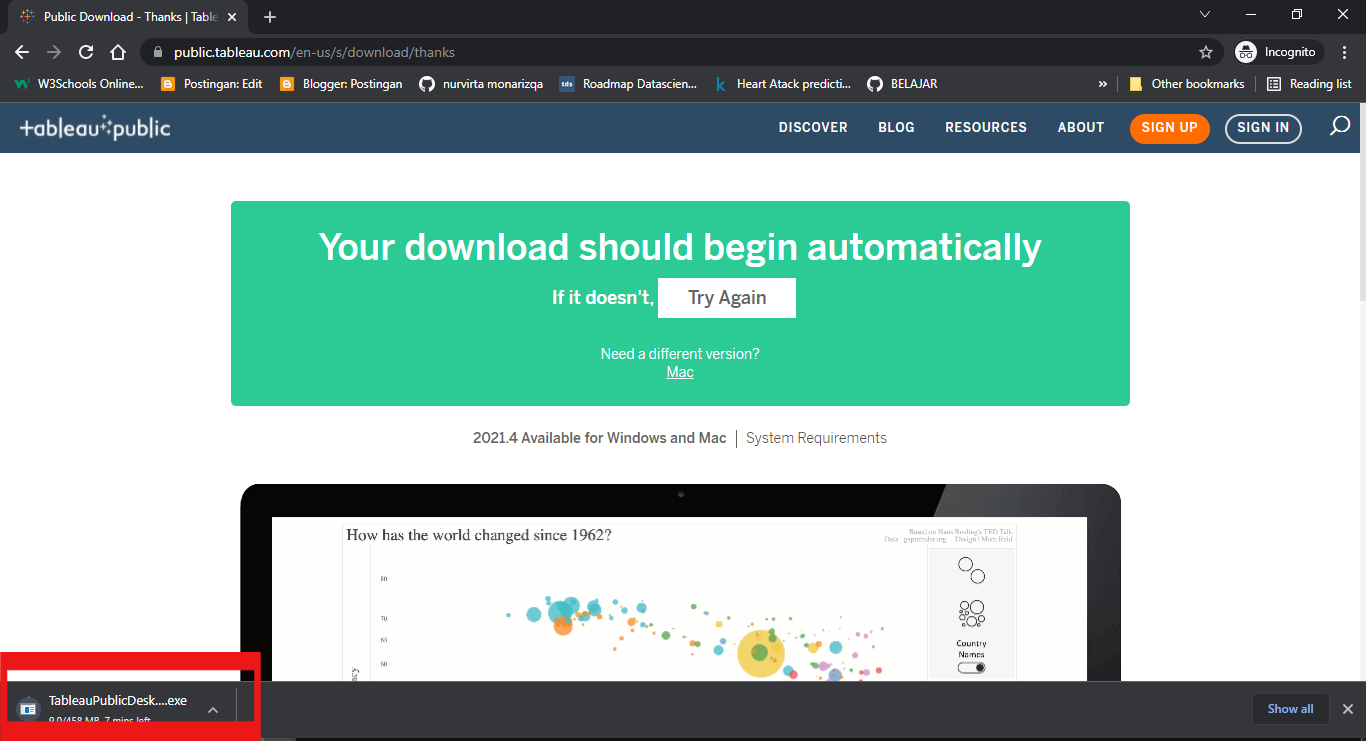Click the address bar URL
This screenshot has height=741, width=1366.
(314, 52)
